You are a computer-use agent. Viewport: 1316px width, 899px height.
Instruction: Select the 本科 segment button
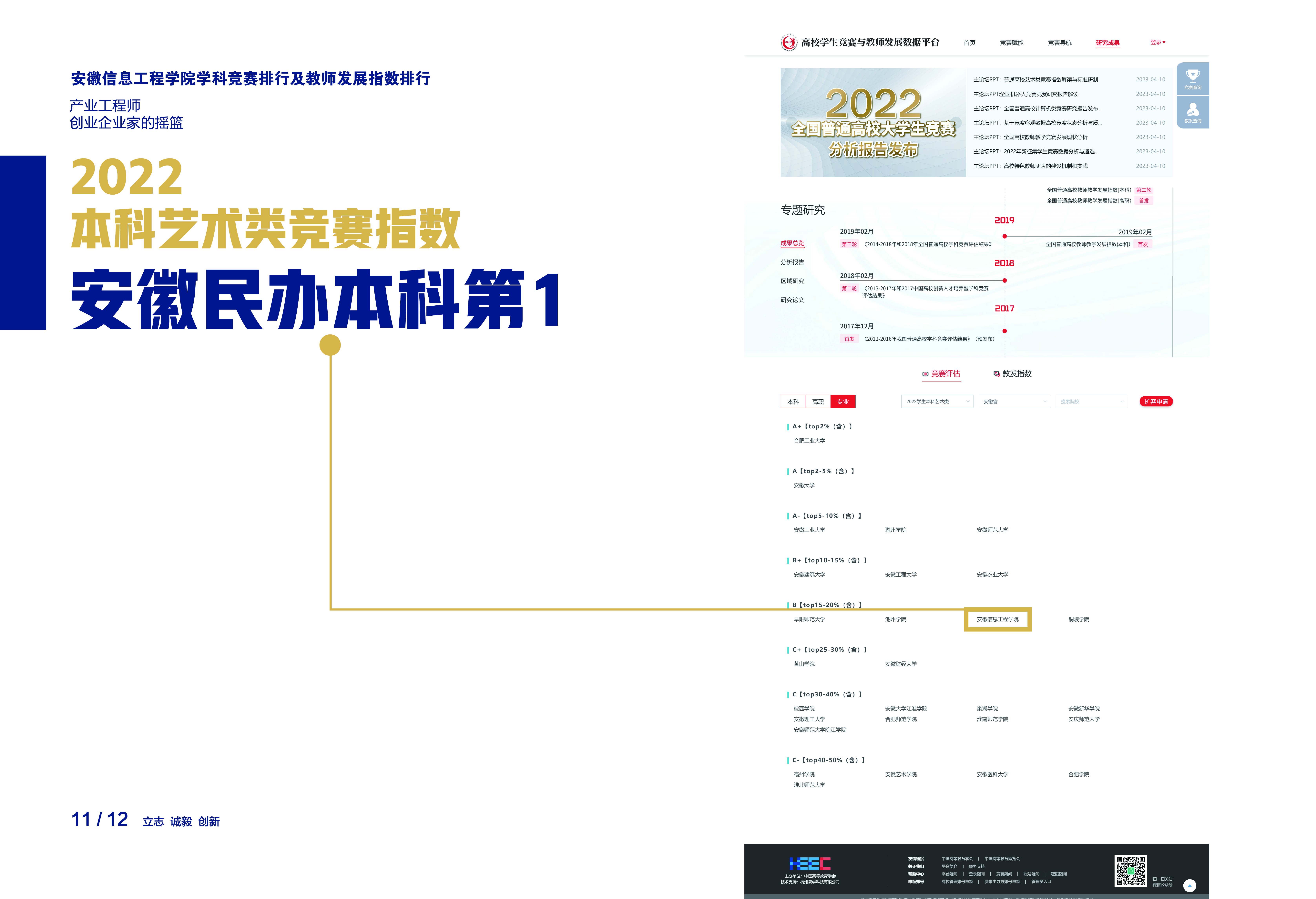[793, 401]
